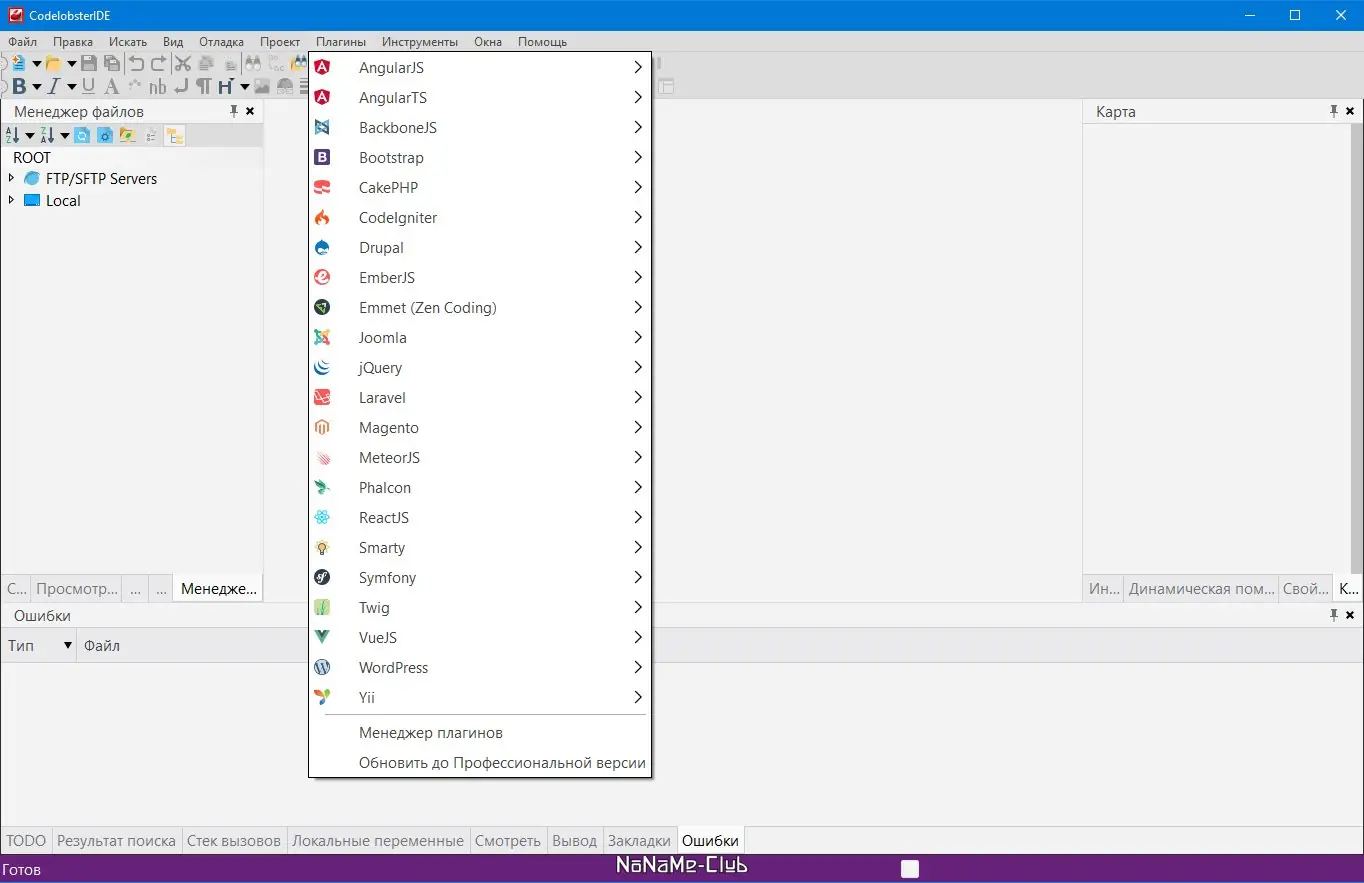Viewport: 1364px width, 883px height.
Task: Select the ROOT item in file manager
Action: pos(32,157)
